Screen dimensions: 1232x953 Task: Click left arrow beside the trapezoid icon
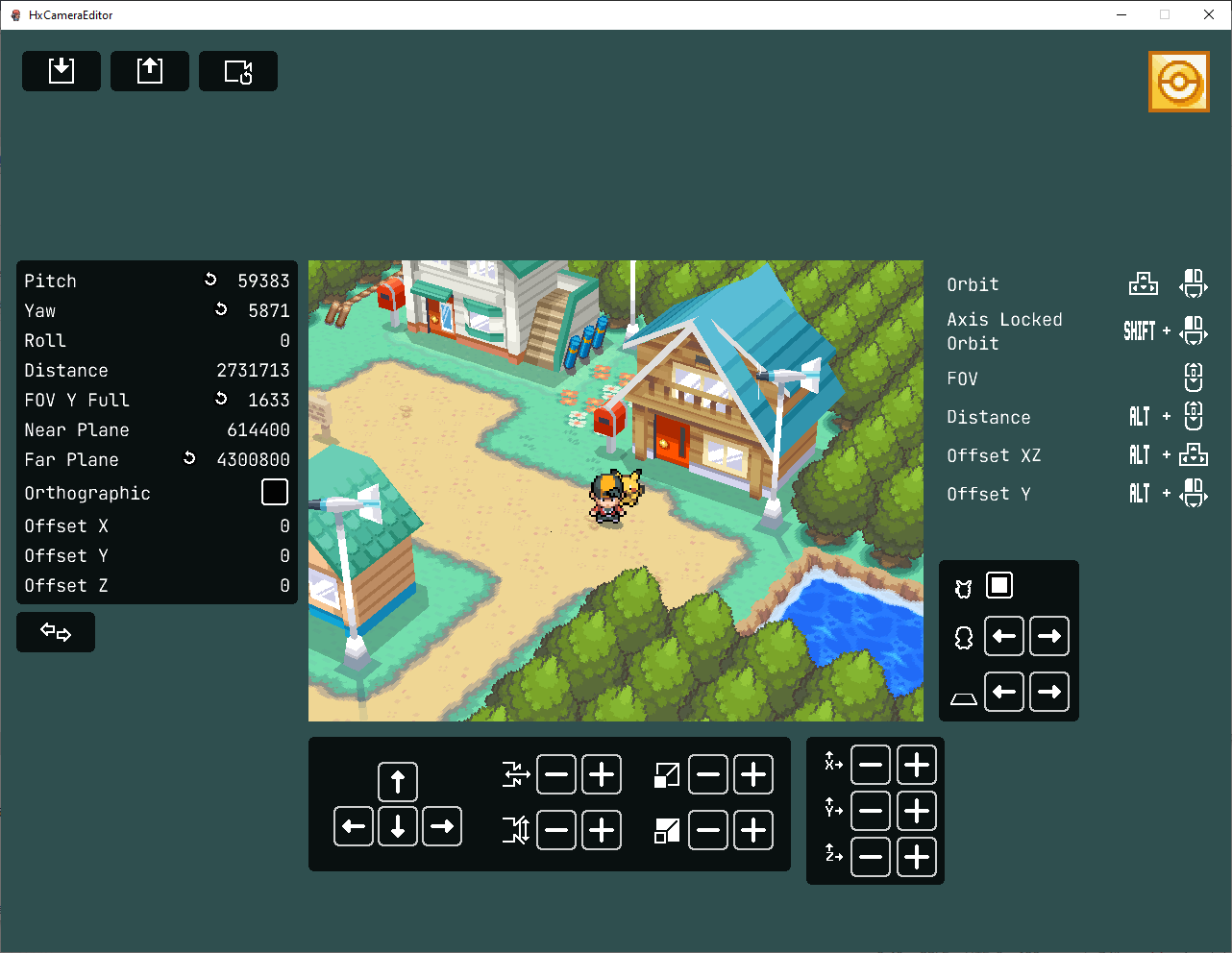(1004, 692)
